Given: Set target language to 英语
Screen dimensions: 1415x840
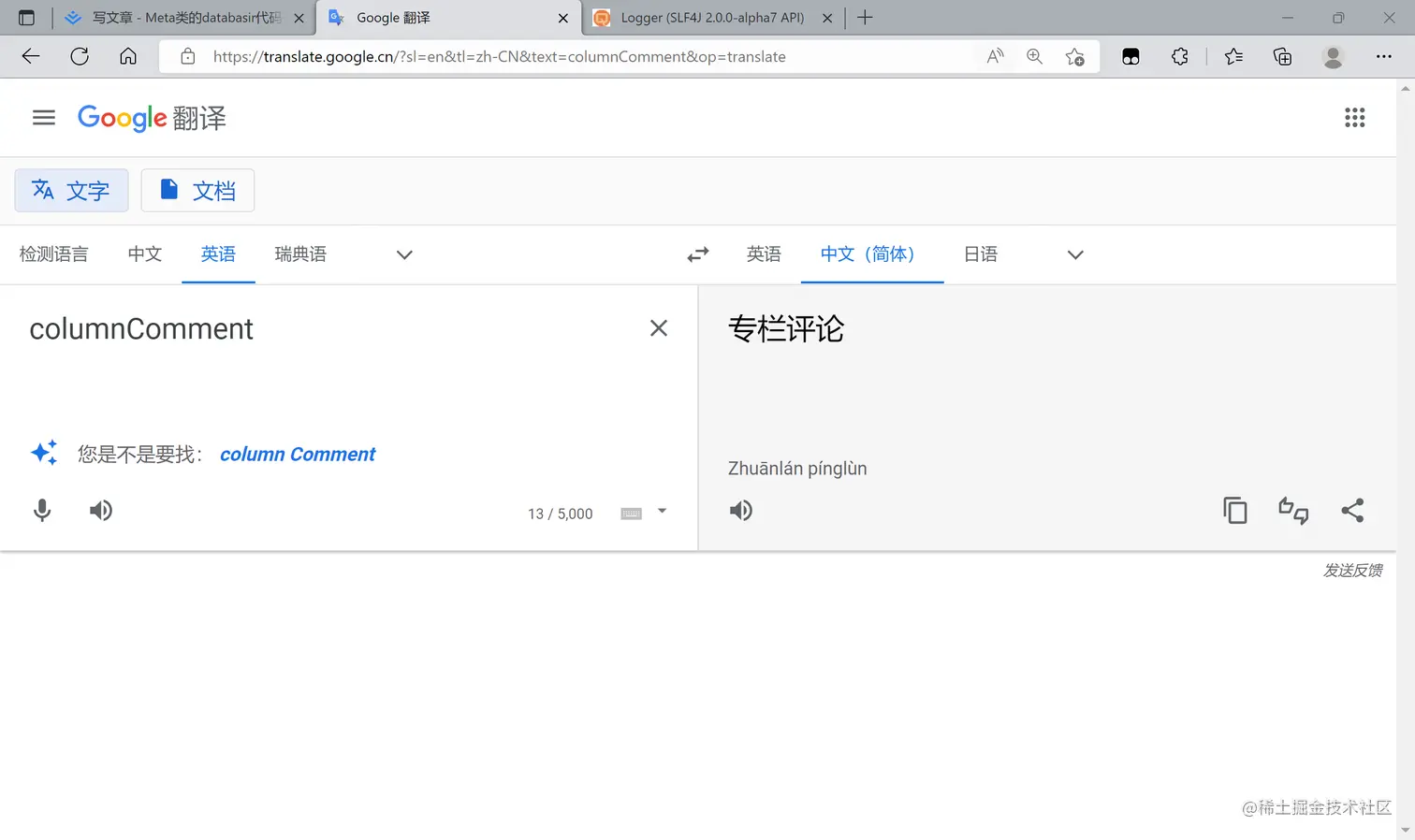Looking at the screenshot, I should (x=764, y=254).
